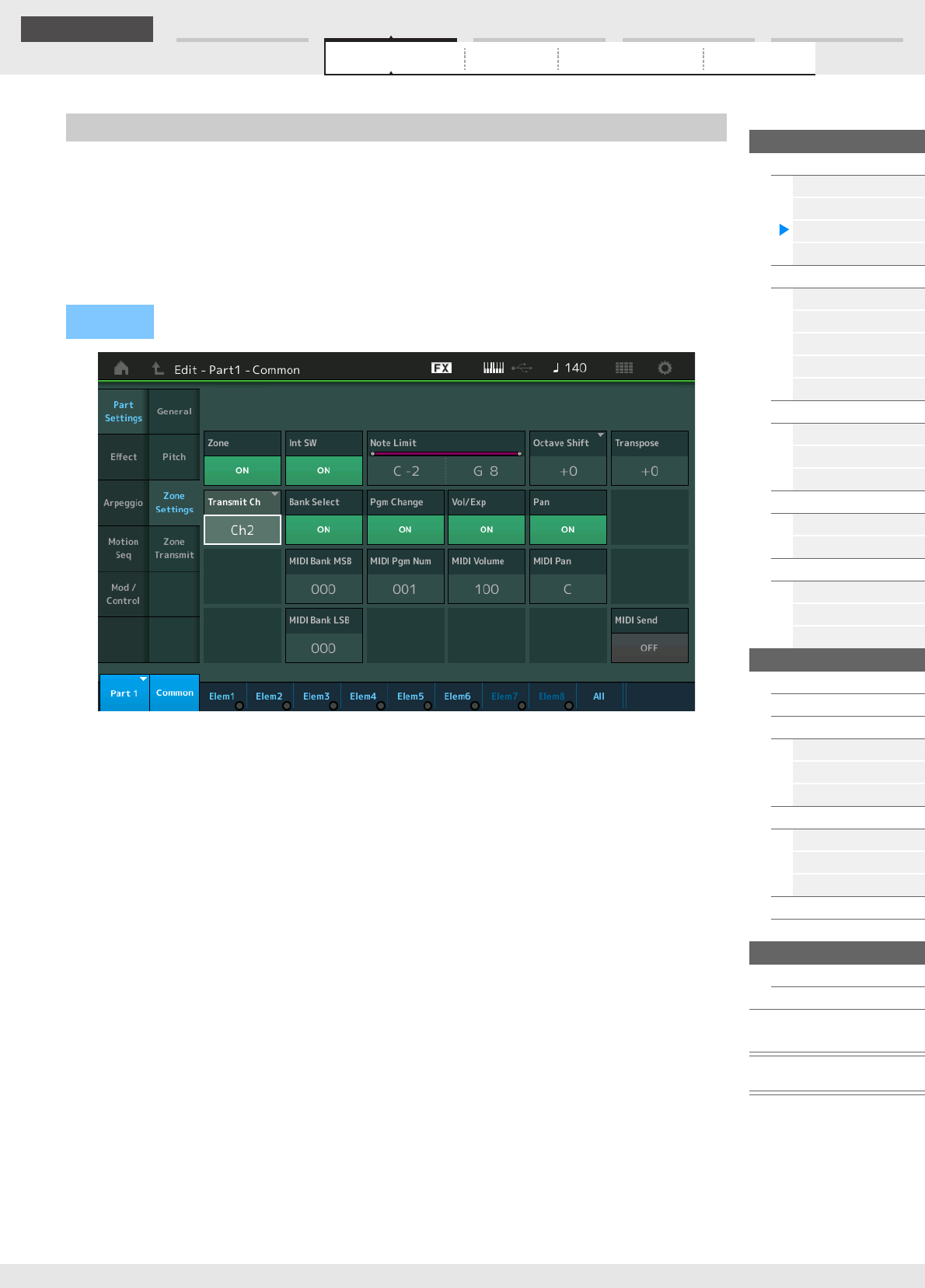
Task: Turn off Vol/Exp transmission
Action: 487,529
